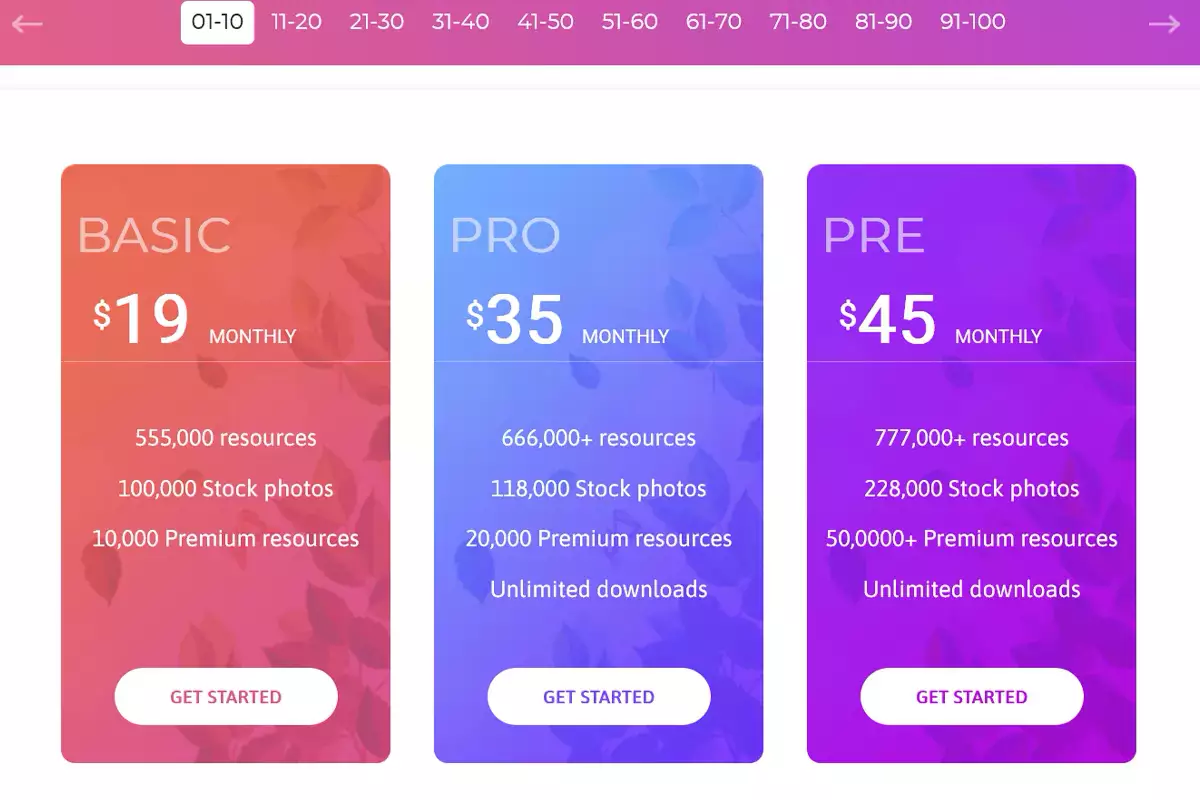Viewport: 1200px width, 800px height.
Task: Click the left arrow icon
Action: click(x=27, y=23)
